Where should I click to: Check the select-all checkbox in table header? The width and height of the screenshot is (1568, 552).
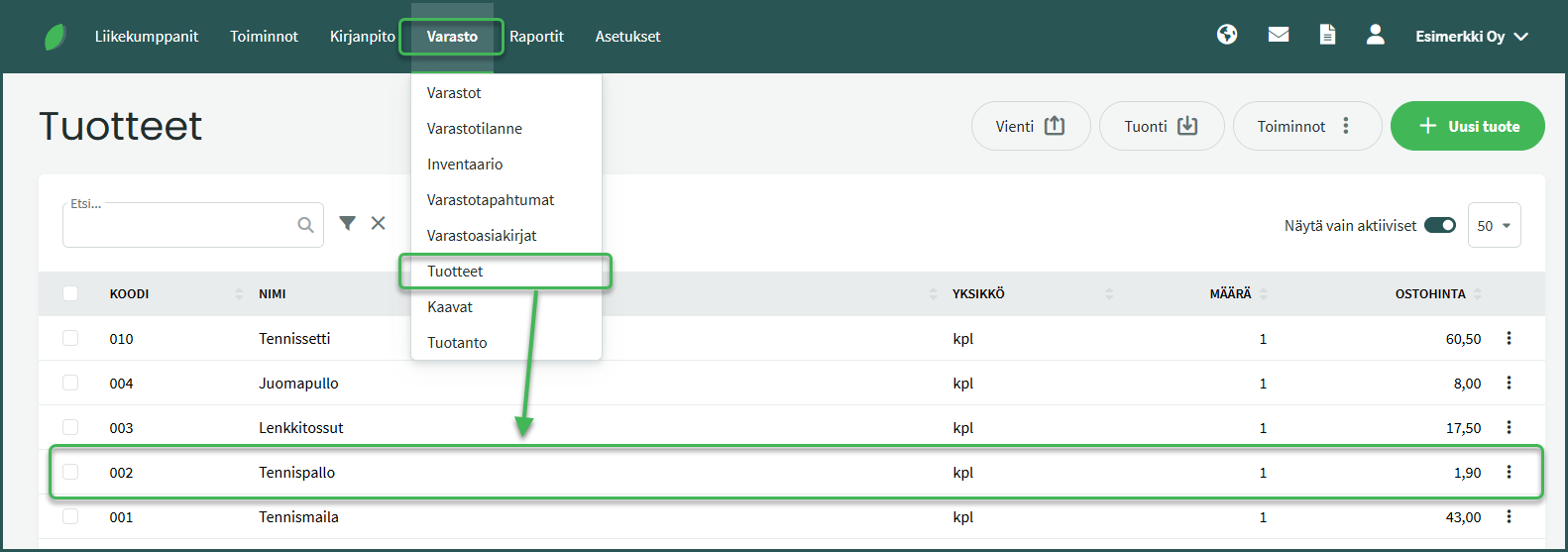(70, 293)
